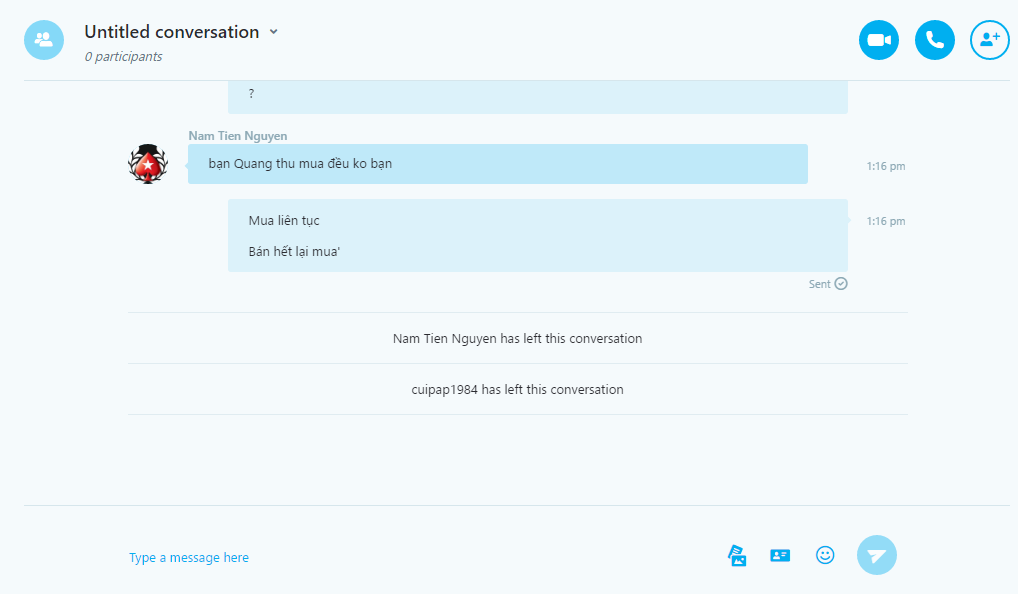Start an audio call
1018x594 pixels.
point(934,40)
